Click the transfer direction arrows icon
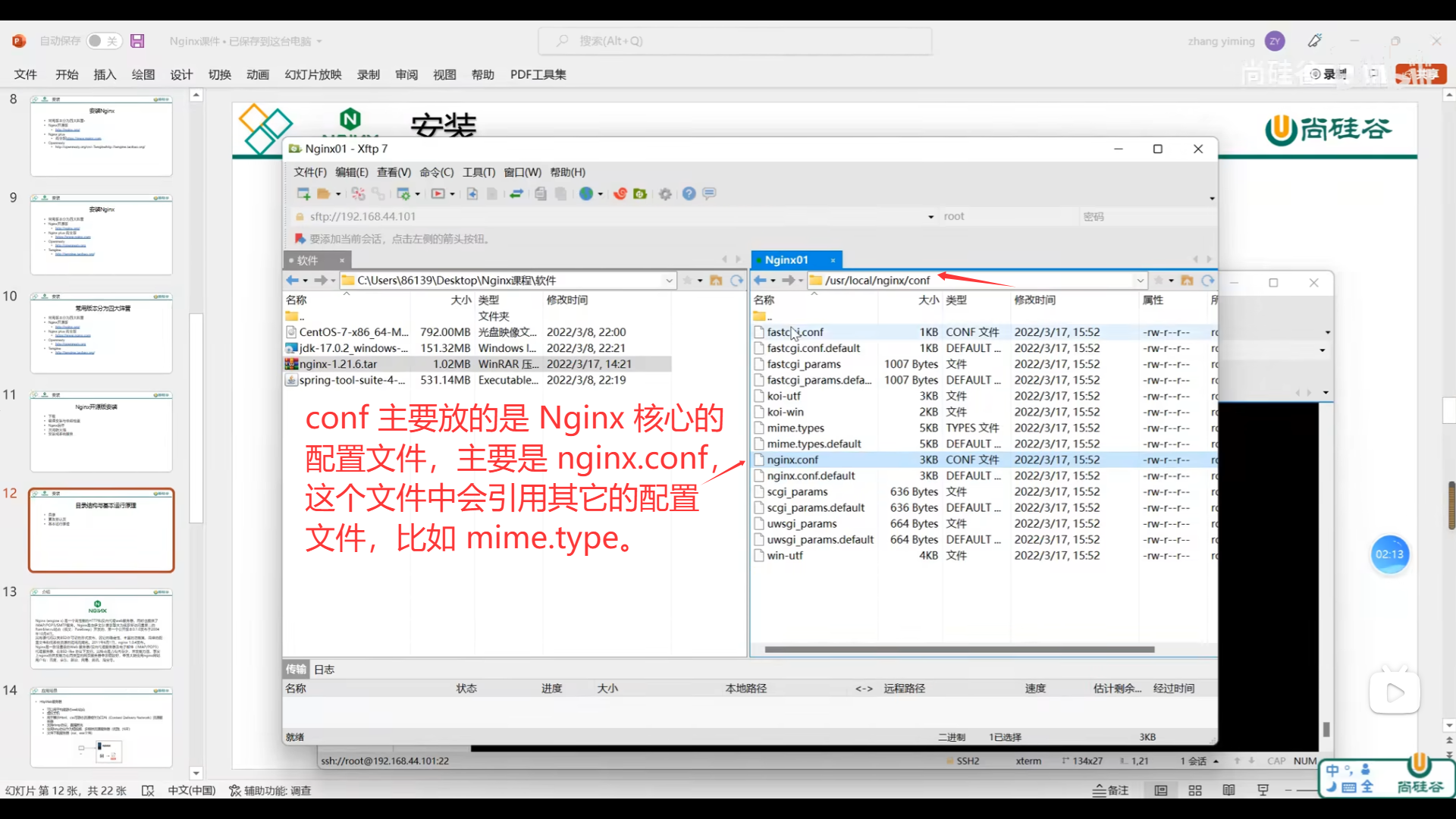The width and height of the screenshot is (1456, 819). point(516,194)
